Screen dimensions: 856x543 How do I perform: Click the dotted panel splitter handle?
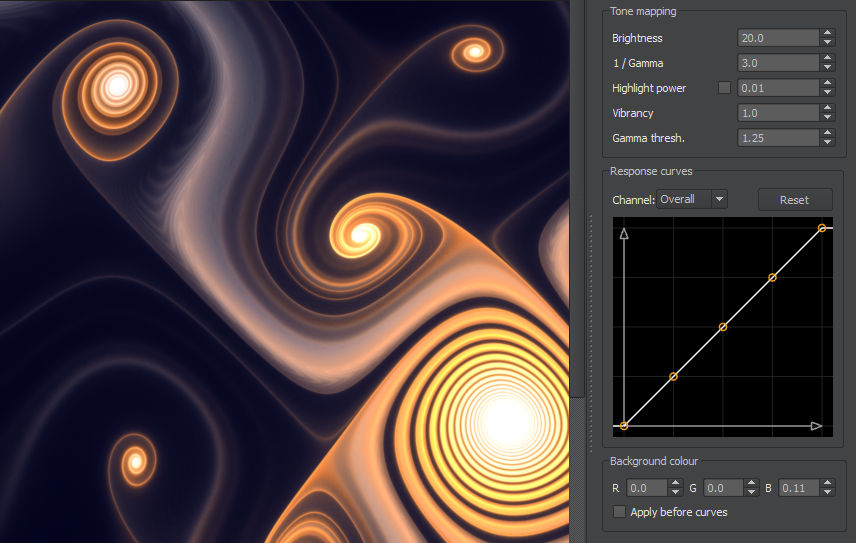591,333
